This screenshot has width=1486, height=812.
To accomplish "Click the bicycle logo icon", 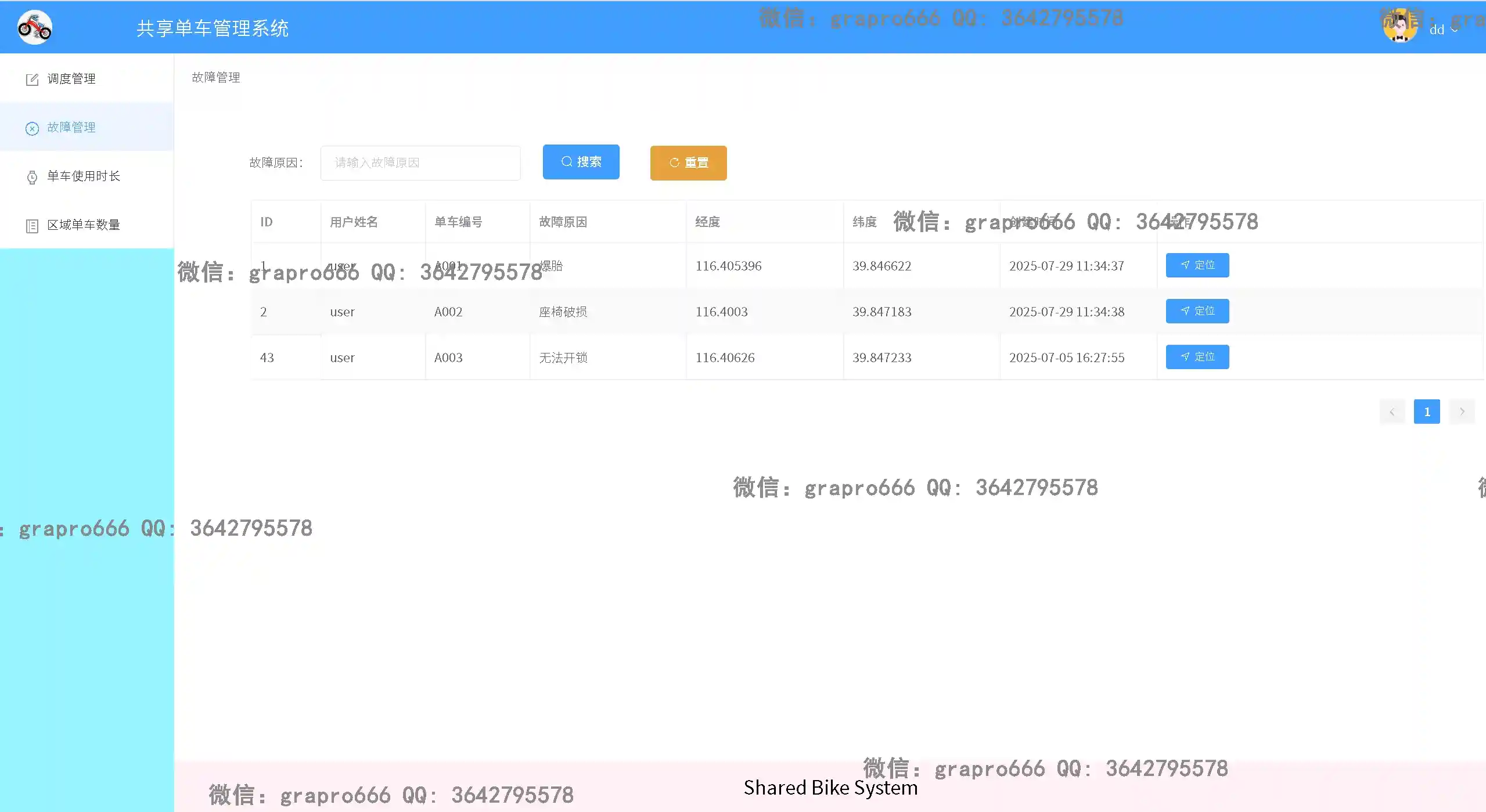I will tap(35, 27).
